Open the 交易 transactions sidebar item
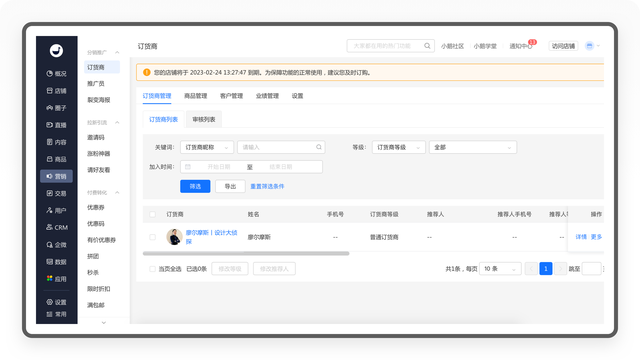 click(x=56, y=193)
